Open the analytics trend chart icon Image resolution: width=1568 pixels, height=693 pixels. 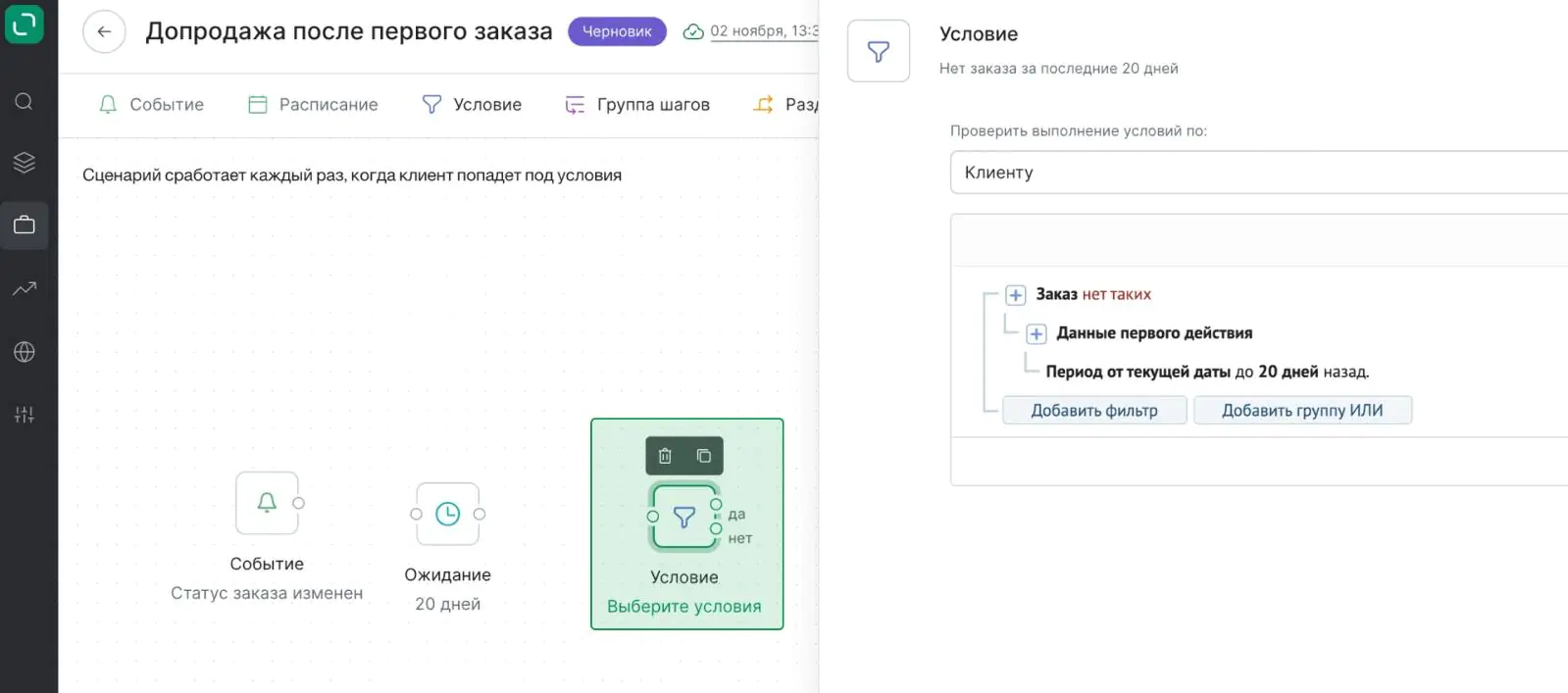click(x=25, y=288)
